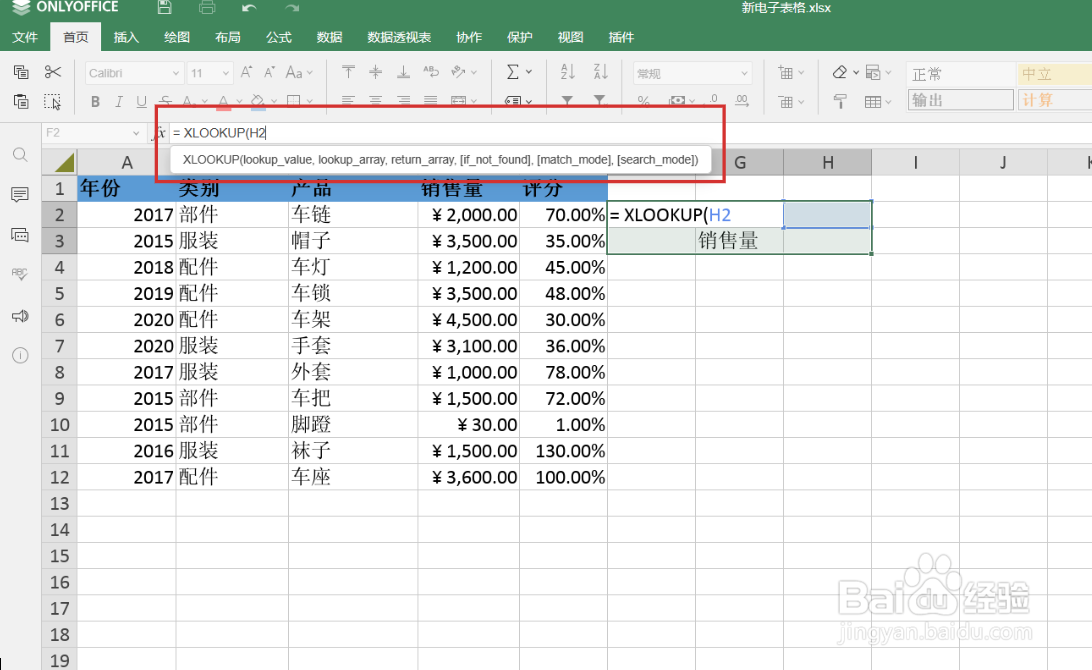This screenshot has height=670, width=1092.
Task: Open the font color picker
Action: point(224,99)
